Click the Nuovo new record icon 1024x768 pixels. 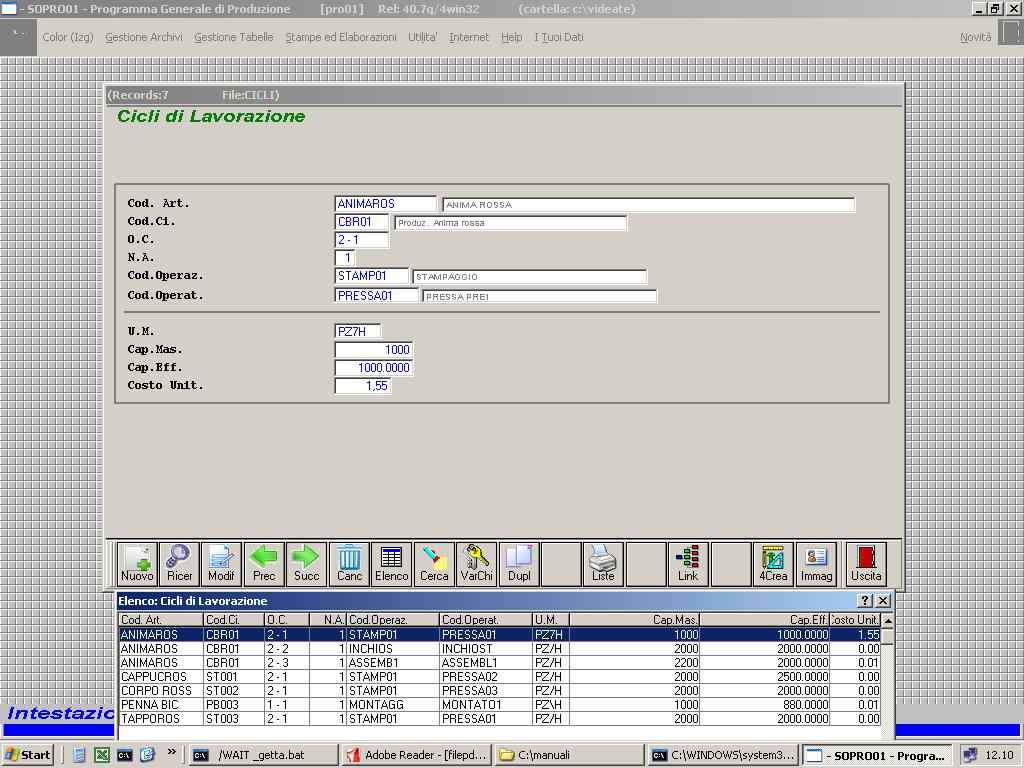(137, 564)
